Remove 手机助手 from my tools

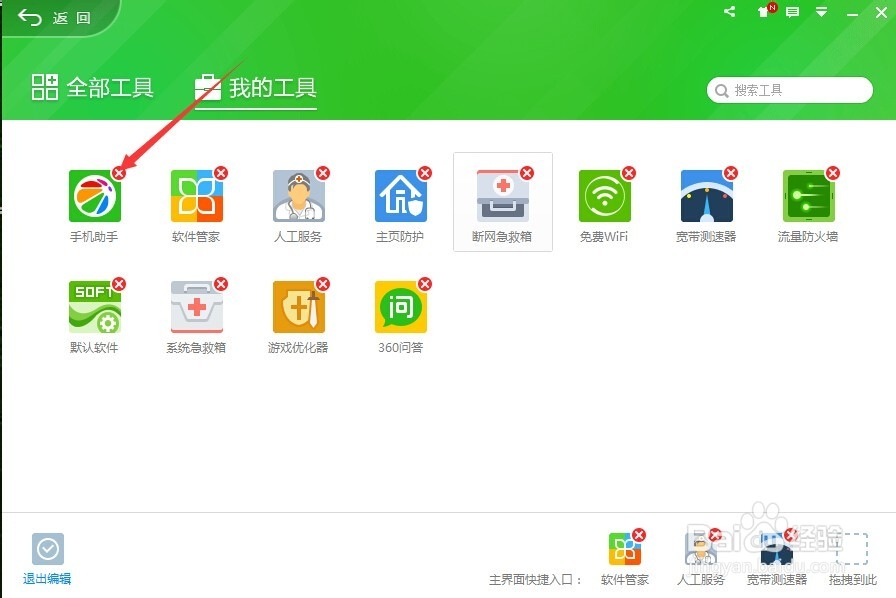click(119, 172)
